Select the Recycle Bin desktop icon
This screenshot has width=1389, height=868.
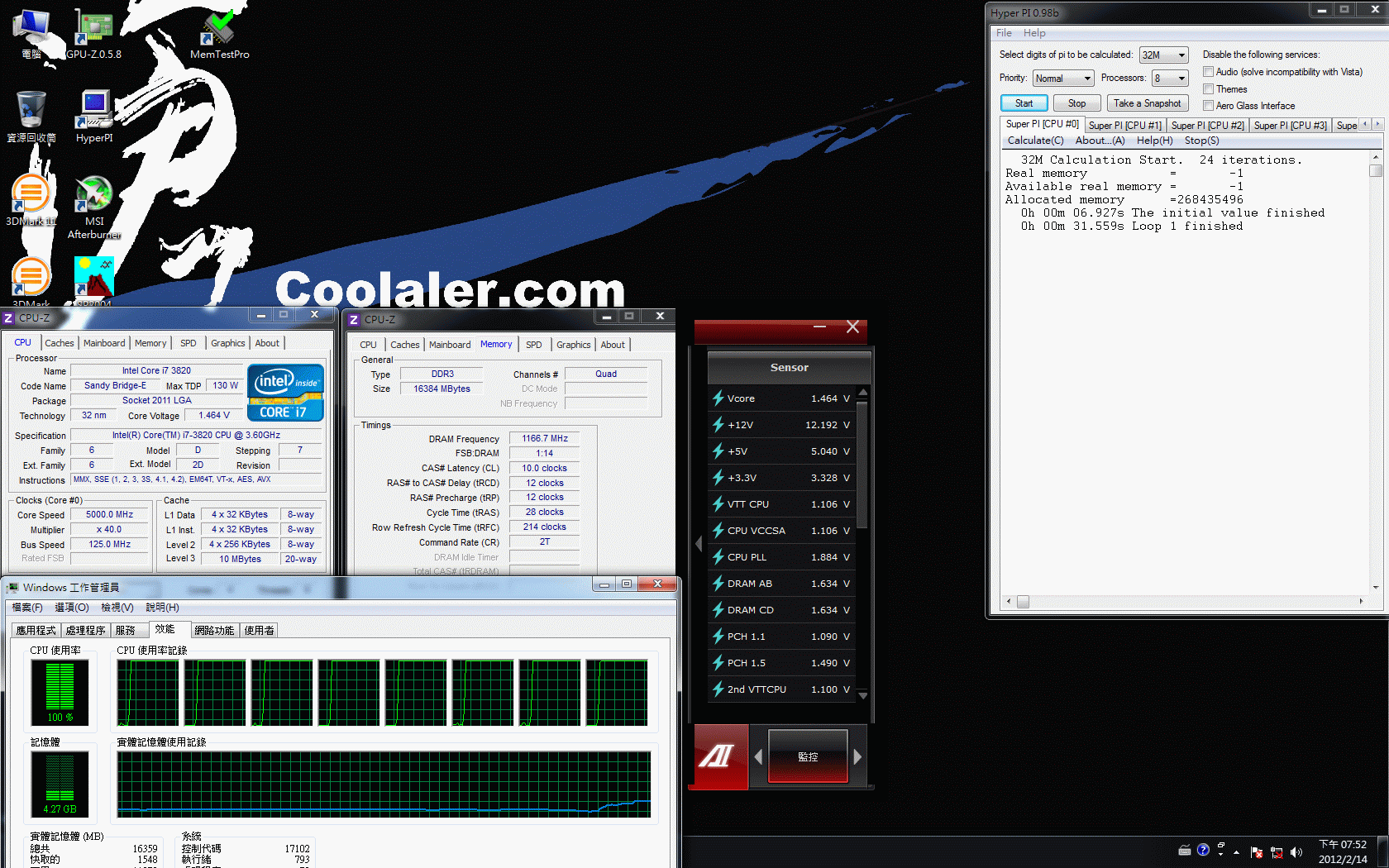click(x=31, y=117)
